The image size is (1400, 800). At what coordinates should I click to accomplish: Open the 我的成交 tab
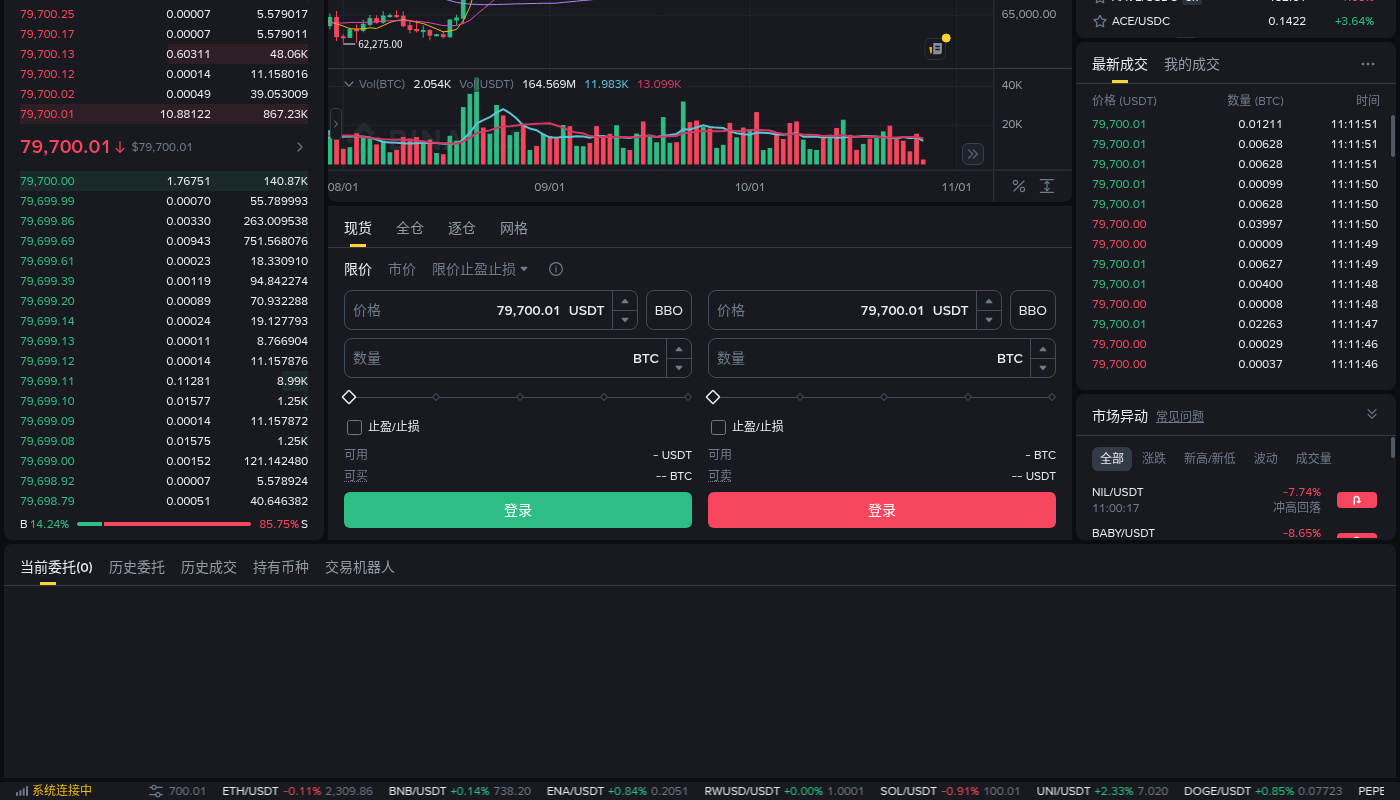1192,64
